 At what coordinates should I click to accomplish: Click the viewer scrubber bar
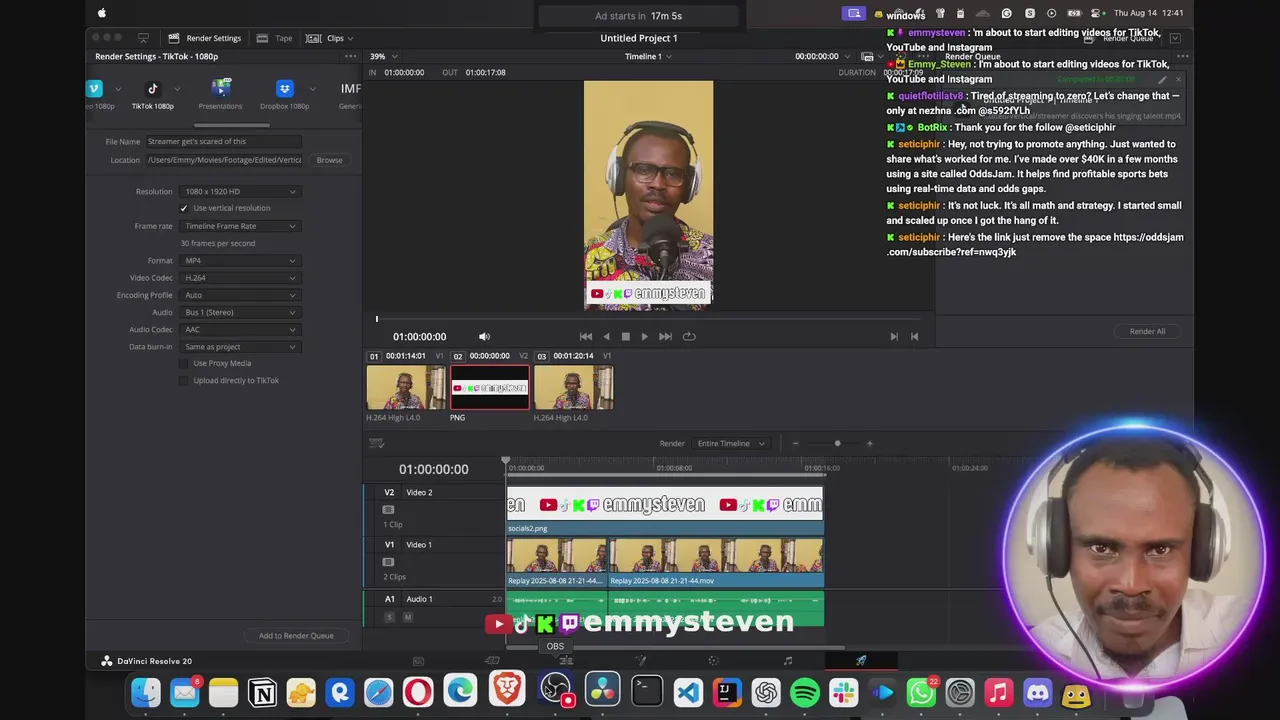[648, 319]
